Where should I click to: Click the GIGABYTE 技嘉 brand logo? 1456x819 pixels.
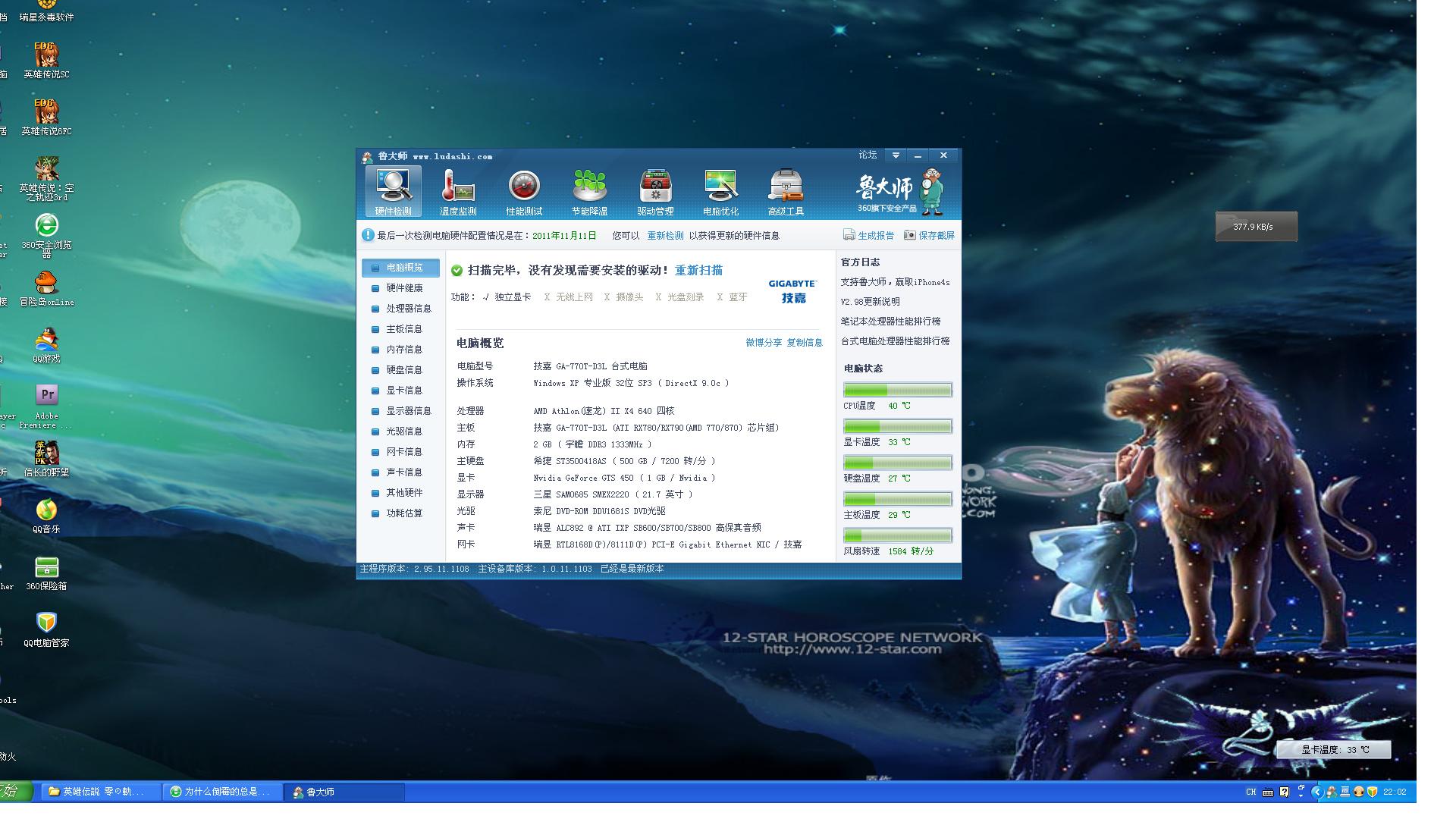pyautogui.click(x=792, y=290)
